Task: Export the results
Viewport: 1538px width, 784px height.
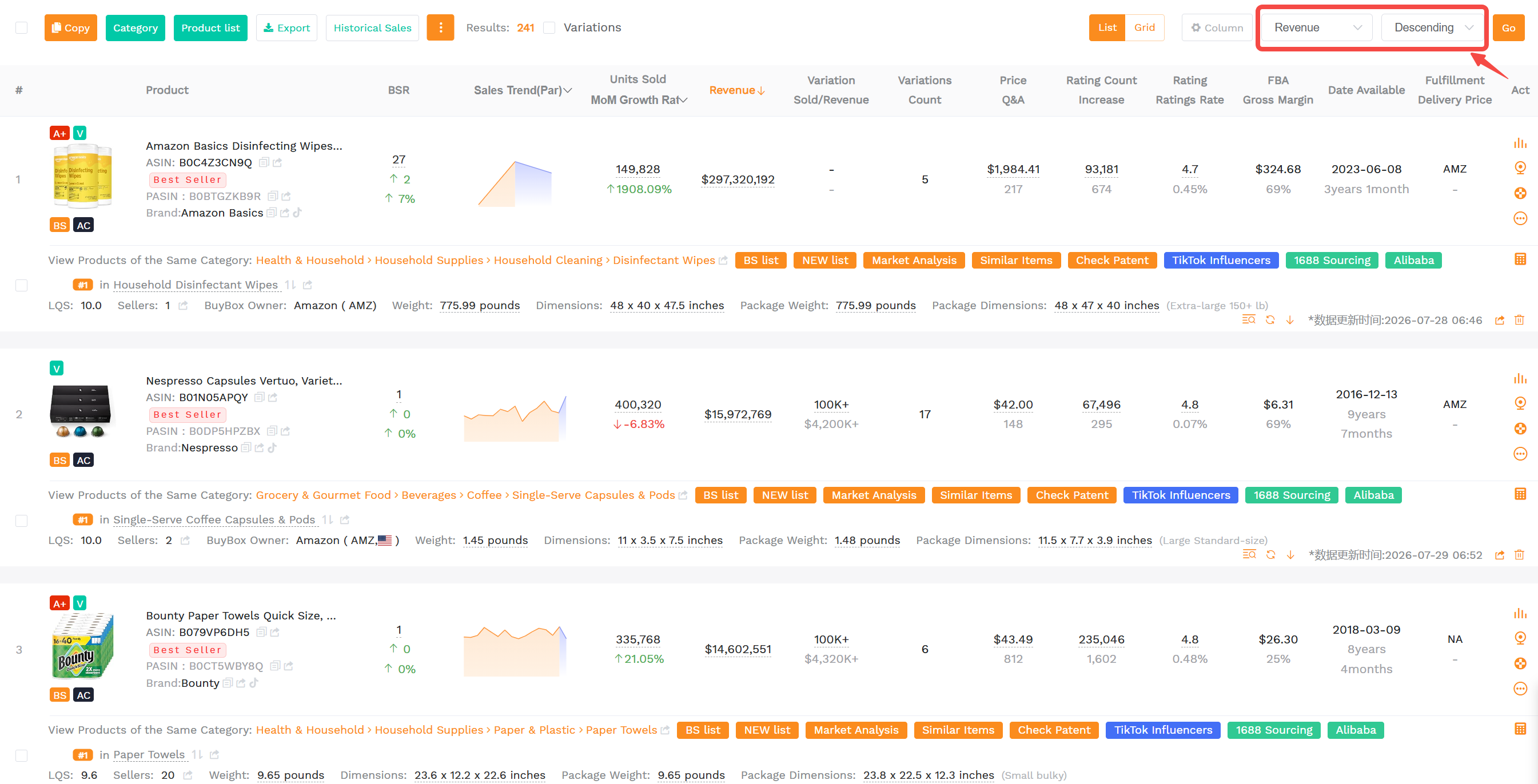Action: (x=286, y=27)
